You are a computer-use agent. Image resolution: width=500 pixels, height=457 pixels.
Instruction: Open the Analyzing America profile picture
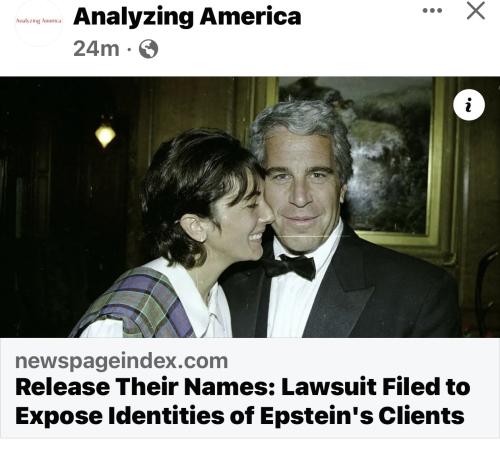39,22
